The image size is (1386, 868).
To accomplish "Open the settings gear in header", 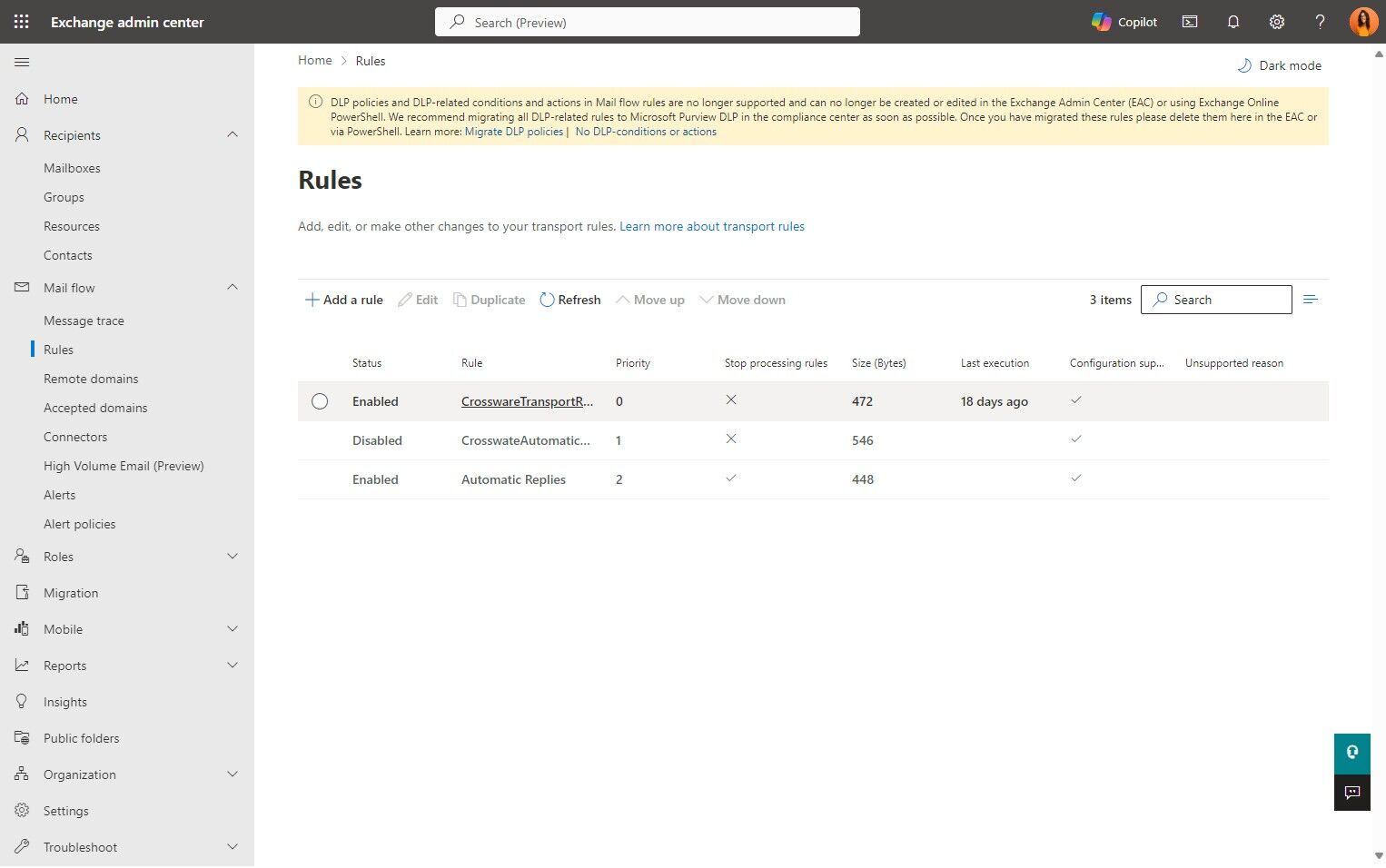I will (1277, 22).
